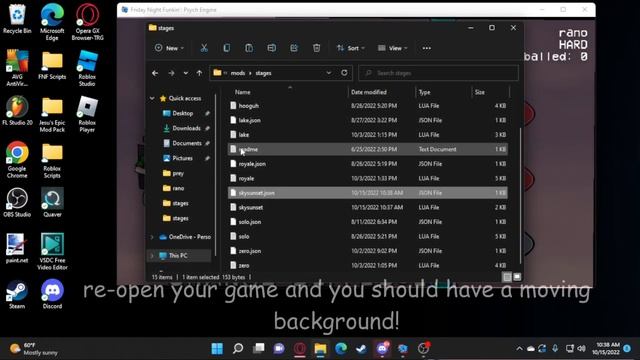Viewport: 640px width, 360px height.
Task: Expand the This PC tree node
Action: click(x=152, y=256)
